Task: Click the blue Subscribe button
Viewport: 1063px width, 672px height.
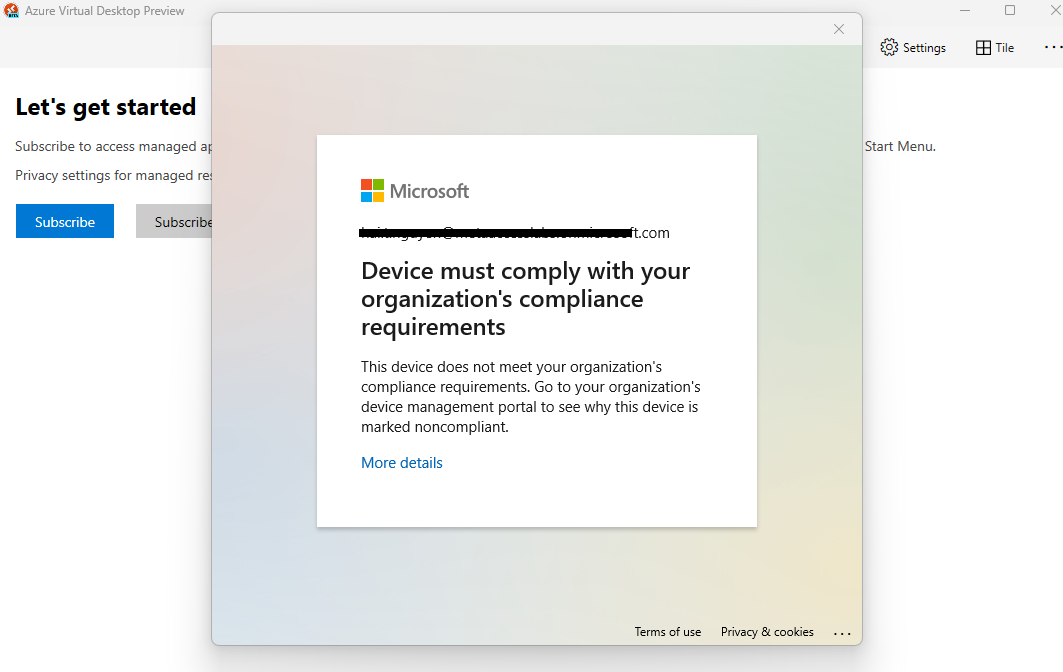Action: tap(65, 221)
